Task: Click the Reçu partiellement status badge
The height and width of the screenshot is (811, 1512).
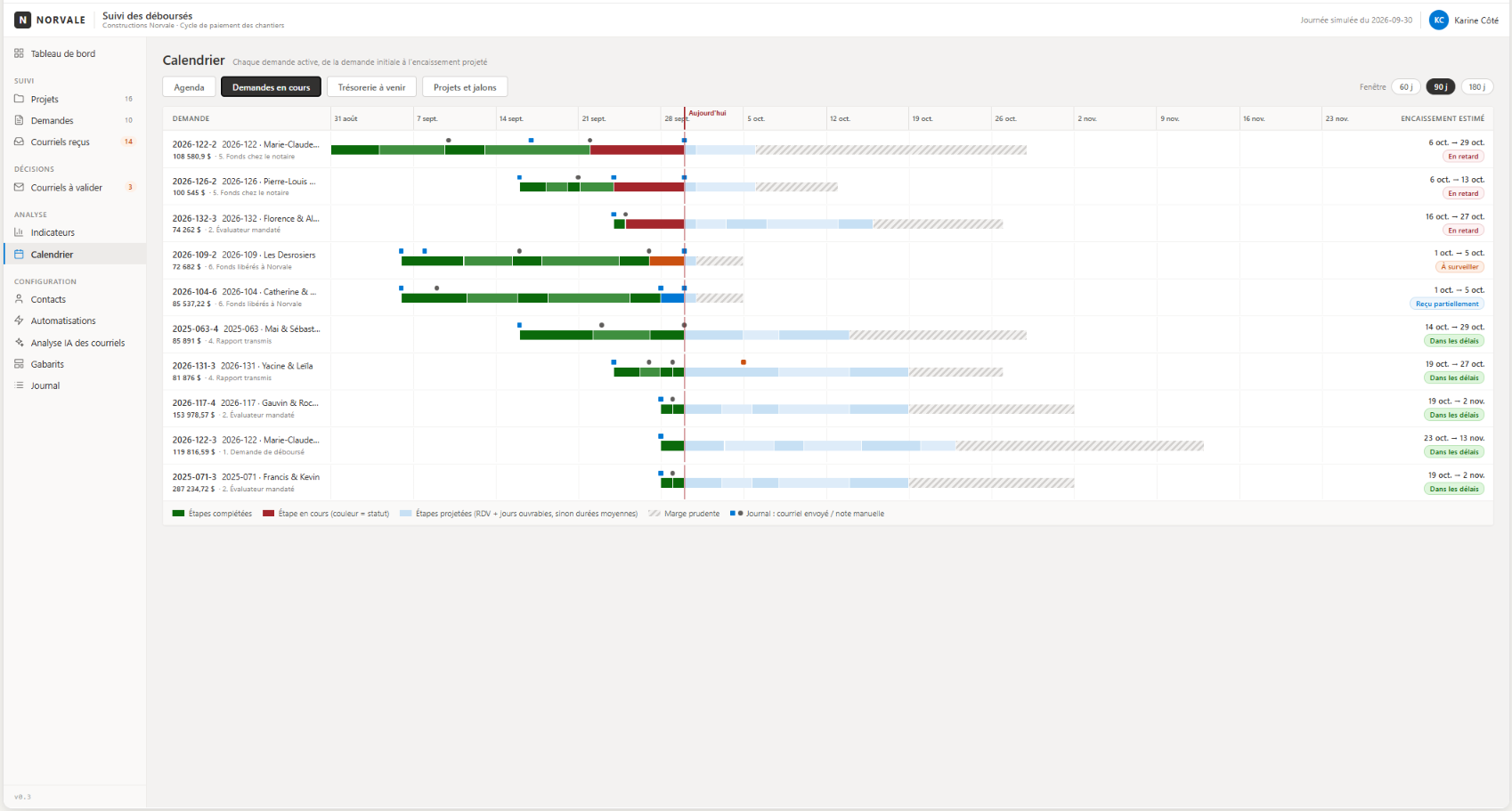Action: [1447, 304]
